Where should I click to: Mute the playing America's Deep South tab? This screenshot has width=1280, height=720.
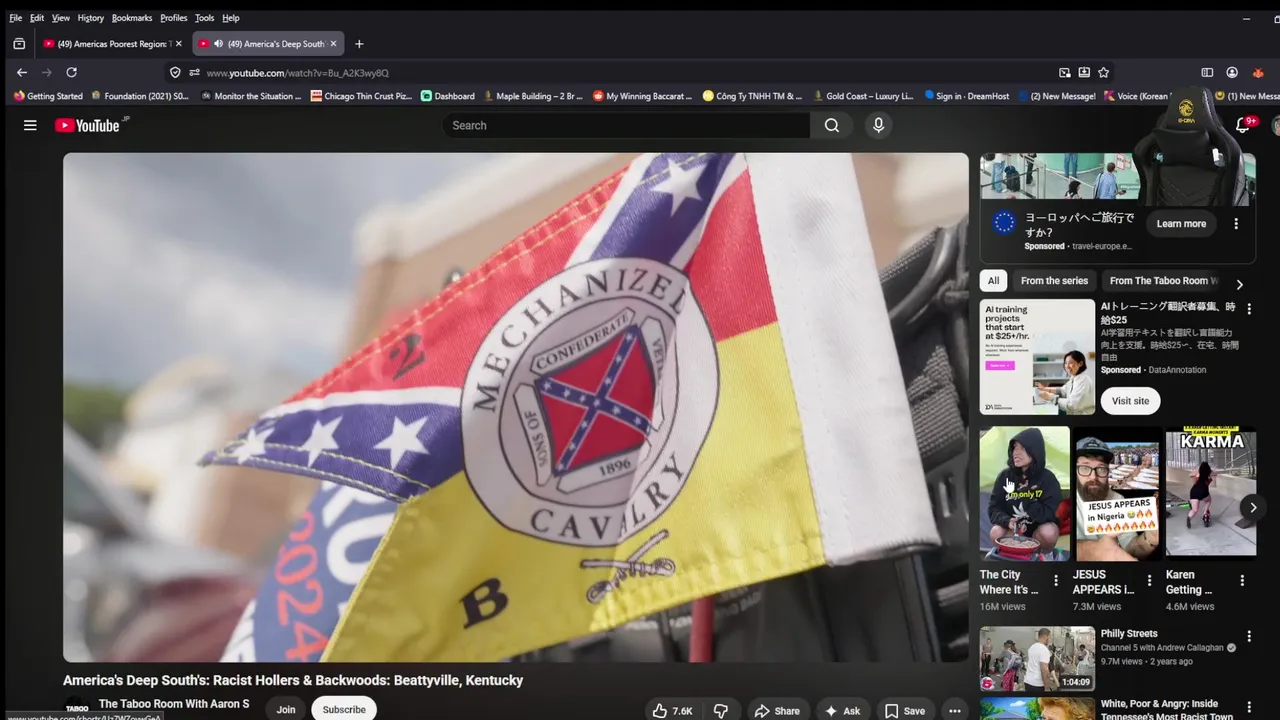218,44
